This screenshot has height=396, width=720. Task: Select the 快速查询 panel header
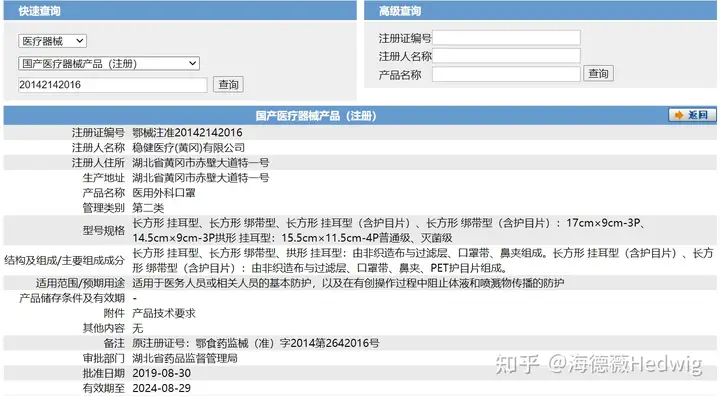click(180, 11)
